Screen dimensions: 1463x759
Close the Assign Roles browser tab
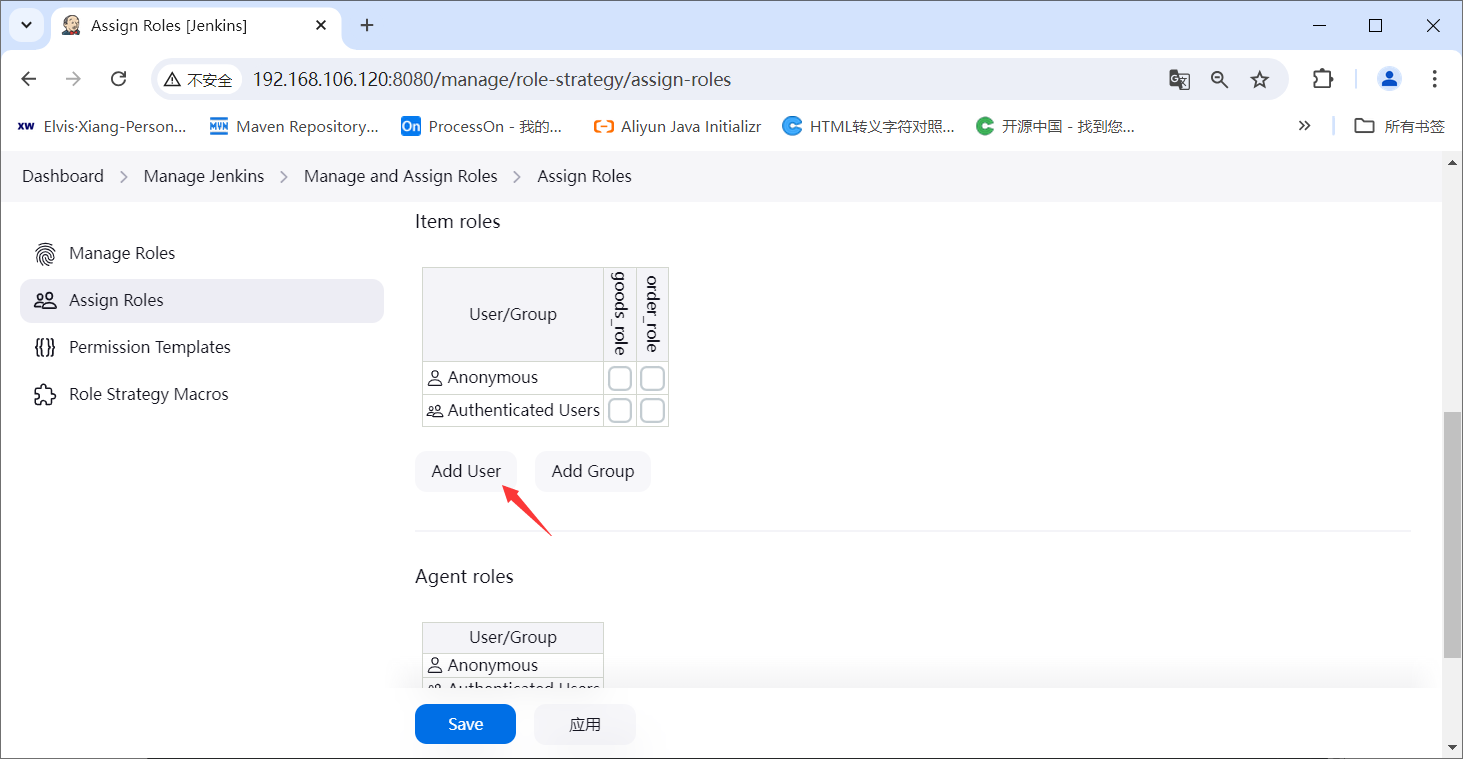[x=319, y=25]
